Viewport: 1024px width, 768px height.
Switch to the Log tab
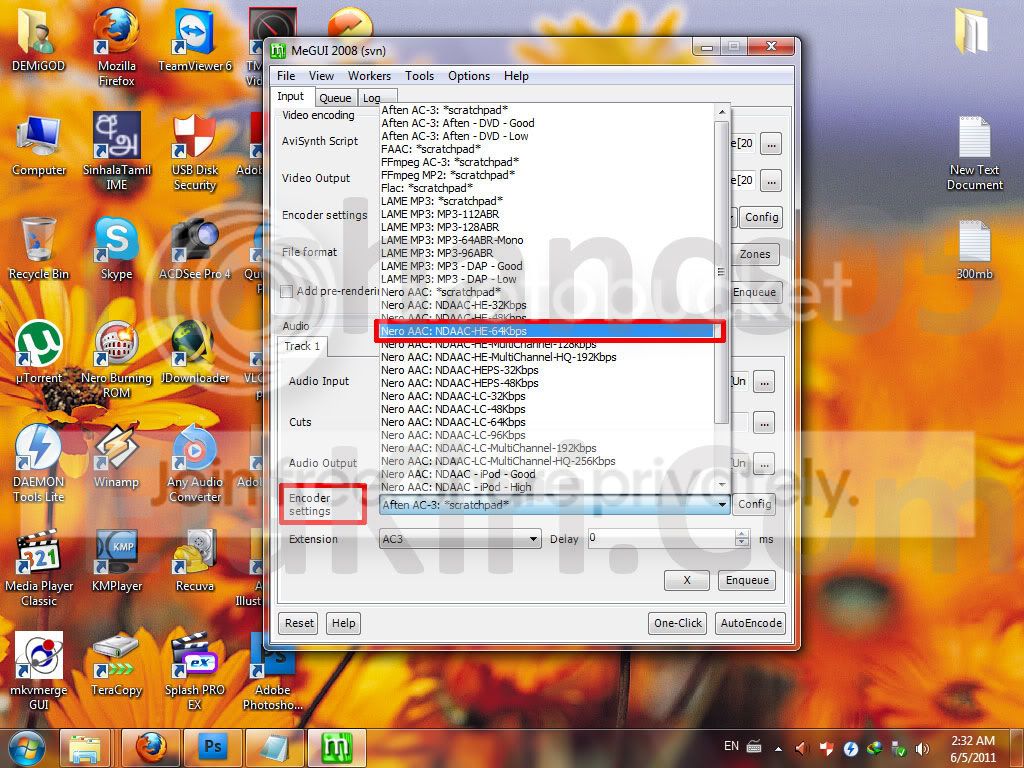(372, 98)
